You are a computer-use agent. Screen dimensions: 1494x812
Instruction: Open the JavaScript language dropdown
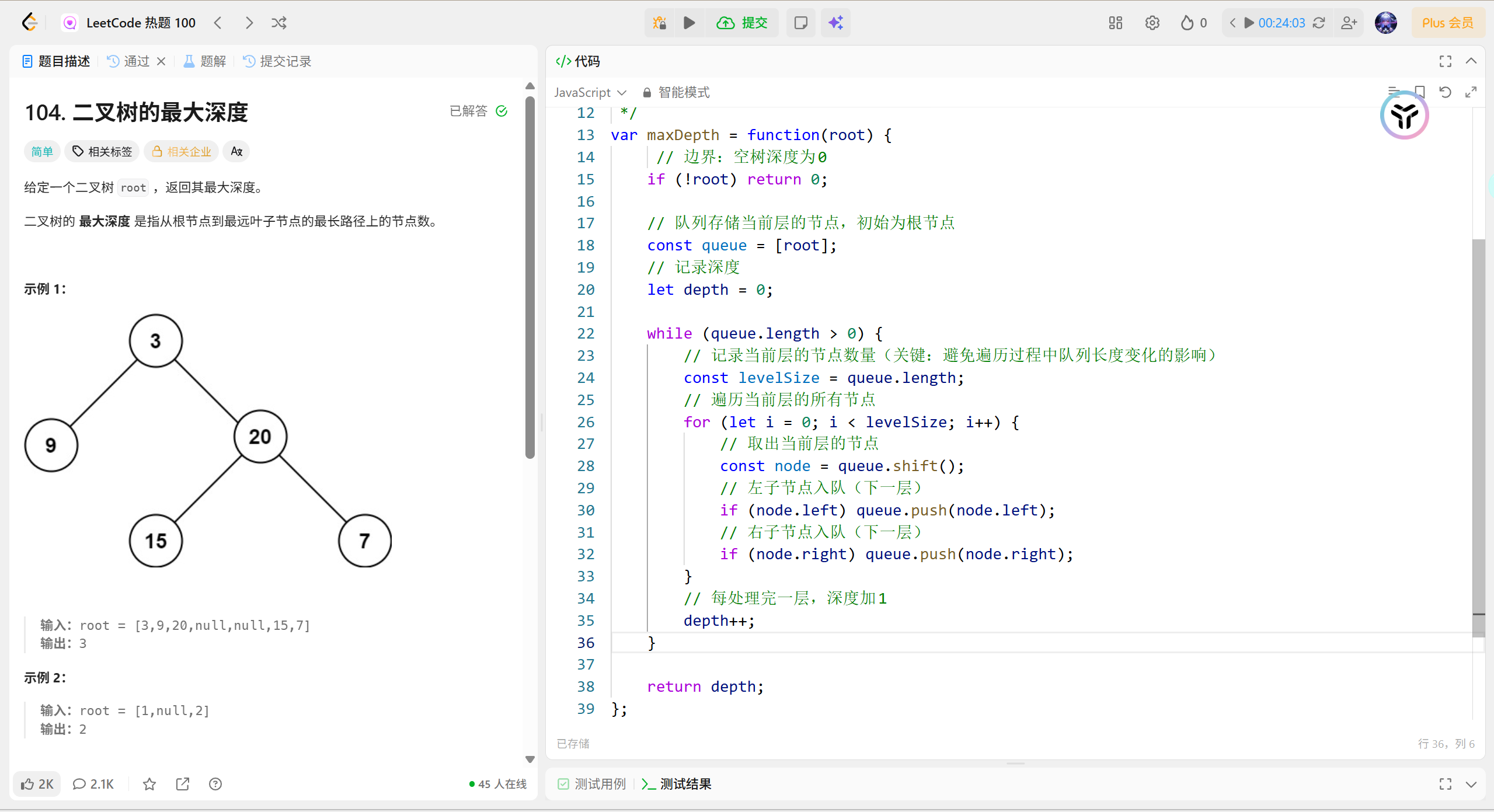tap(590, 93)
